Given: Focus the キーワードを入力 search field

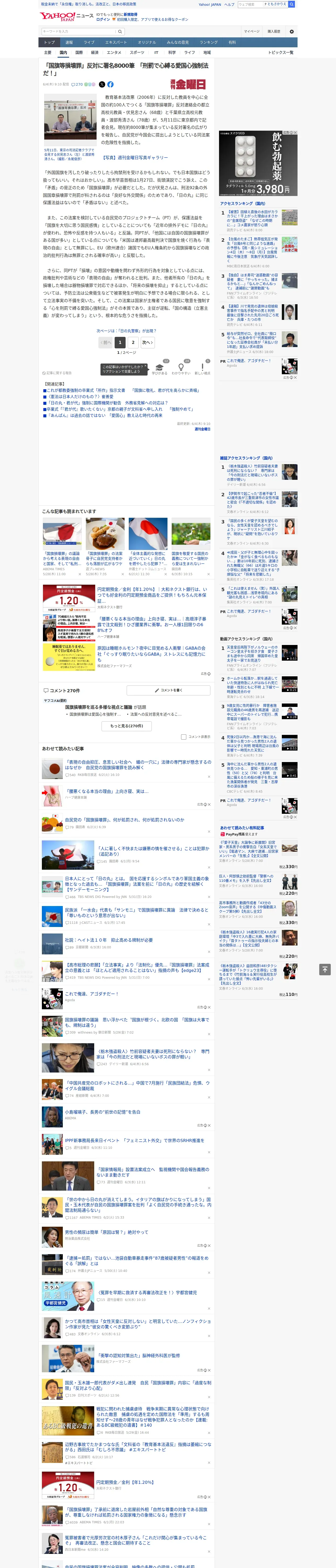Looking at the screenshot, I should [x=79, y=31].
